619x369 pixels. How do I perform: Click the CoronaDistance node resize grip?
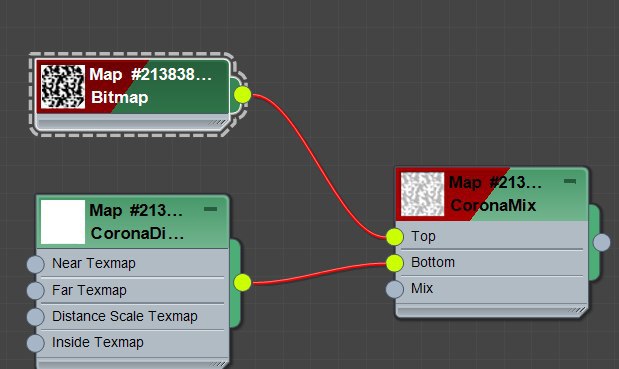(x=219, y=364)
